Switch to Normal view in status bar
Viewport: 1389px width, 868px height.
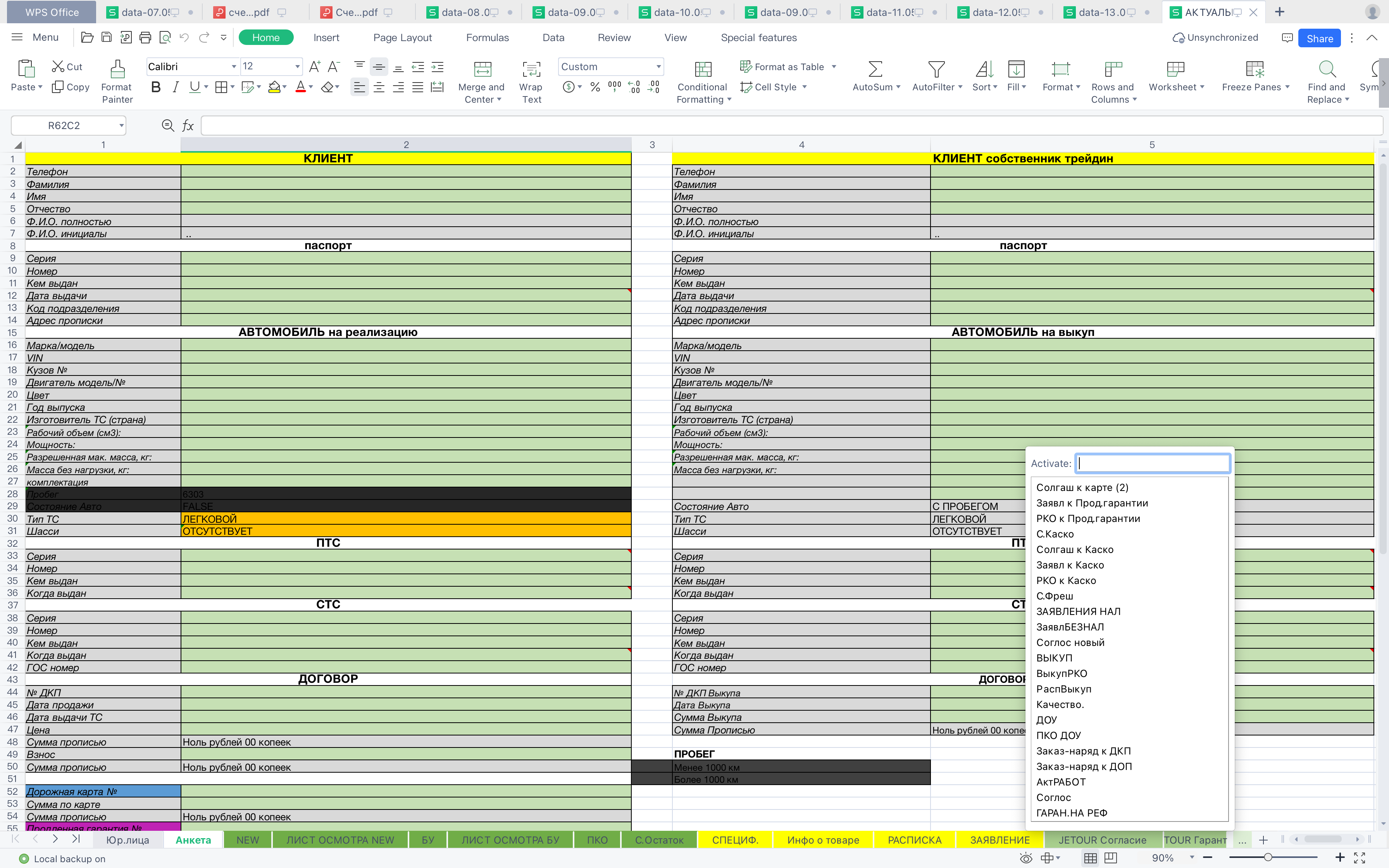(x=1091, y=858)
